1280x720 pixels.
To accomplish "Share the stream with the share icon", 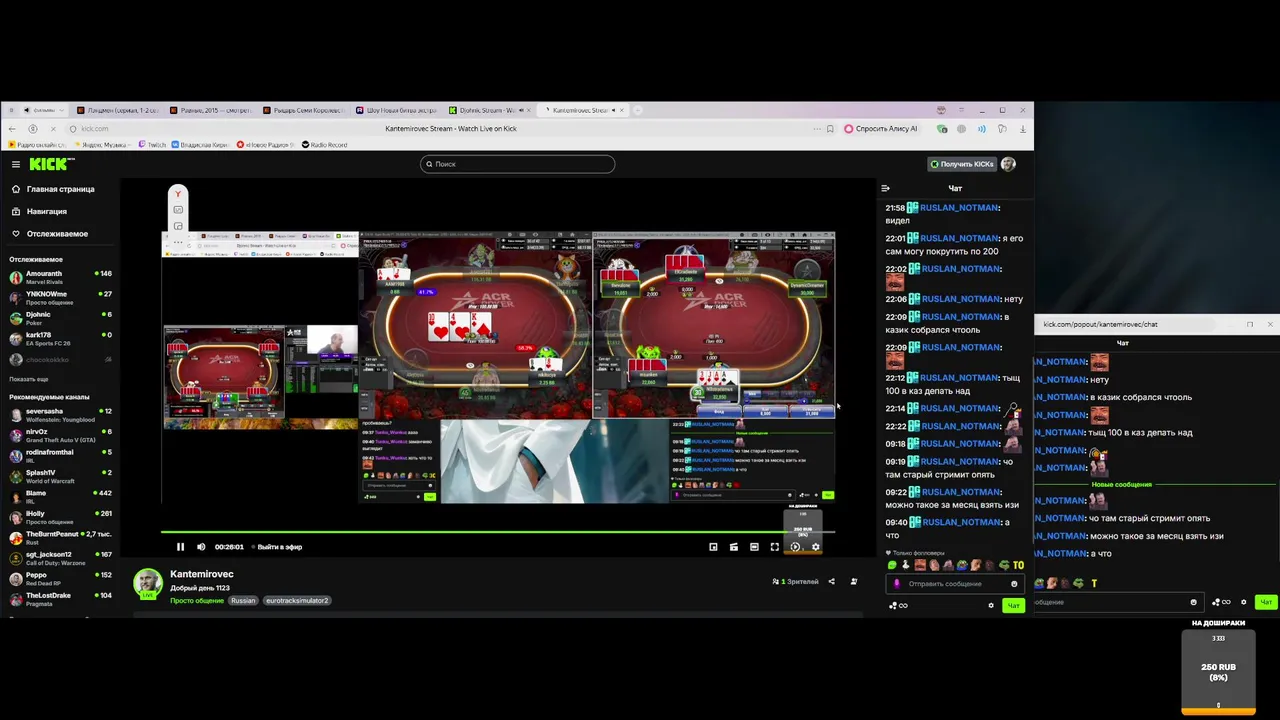I will pyautogui.click(x=831, y=581).
